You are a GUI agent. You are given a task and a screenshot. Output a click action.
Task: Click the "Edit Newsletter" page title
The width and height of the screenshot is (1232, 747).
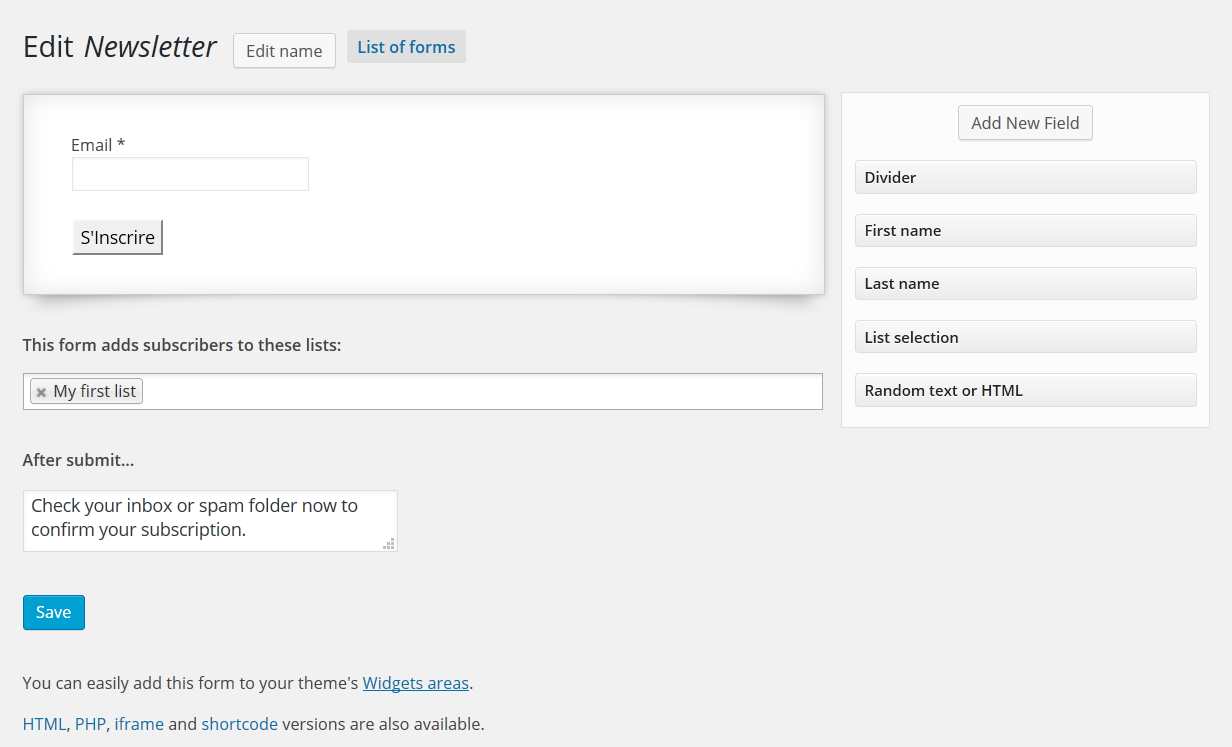(119, 47)
